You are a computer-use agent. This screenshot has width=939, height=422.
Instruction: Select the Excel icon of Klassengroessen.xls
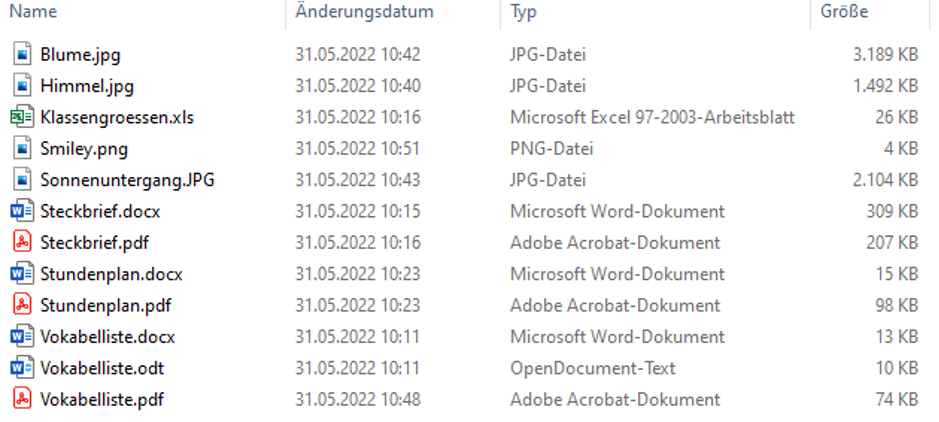point(22,117)
